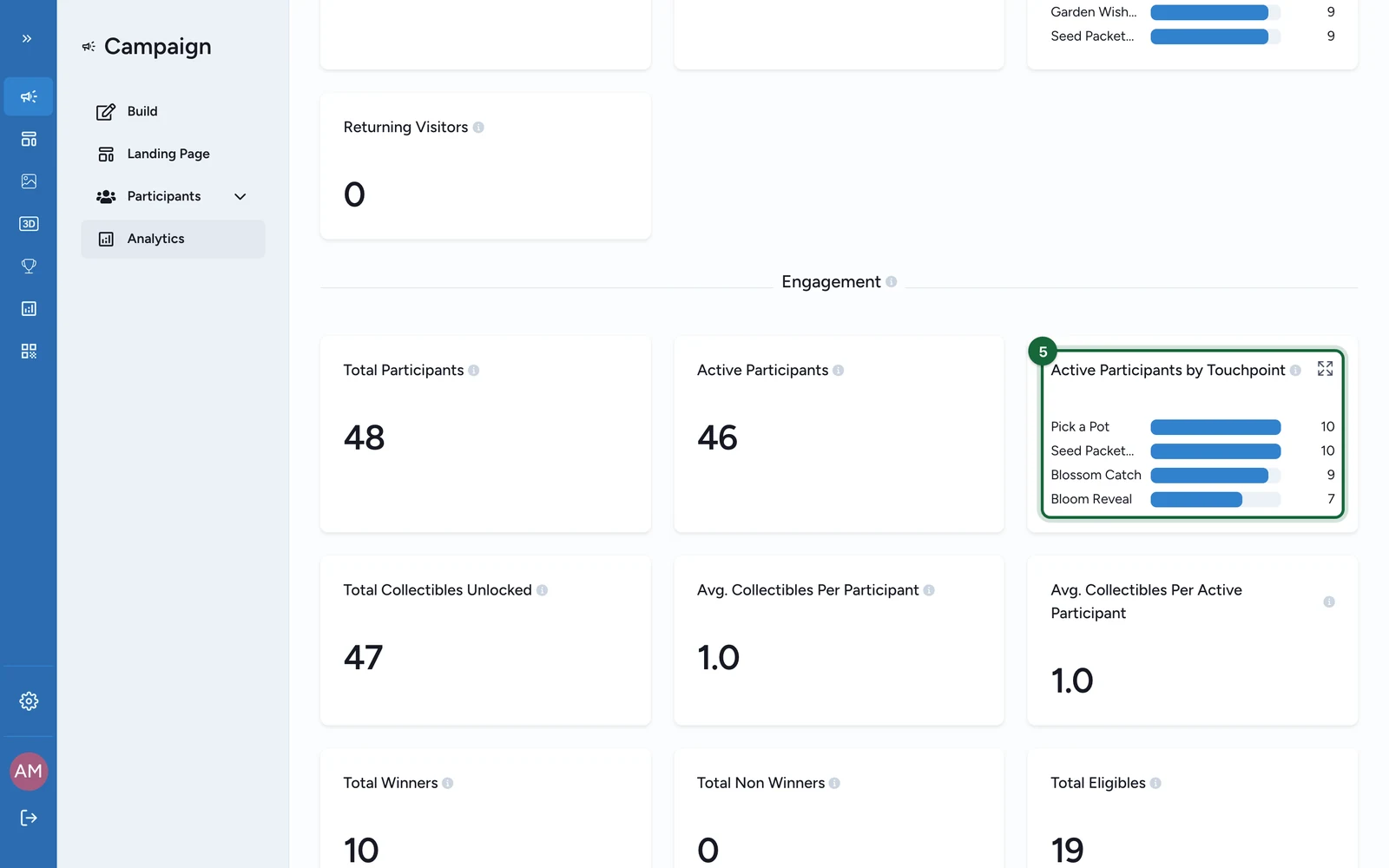Show info for Total Collectibles Unlocked
This screenshot has width=1389, height=868.
(x=542, y=590)
